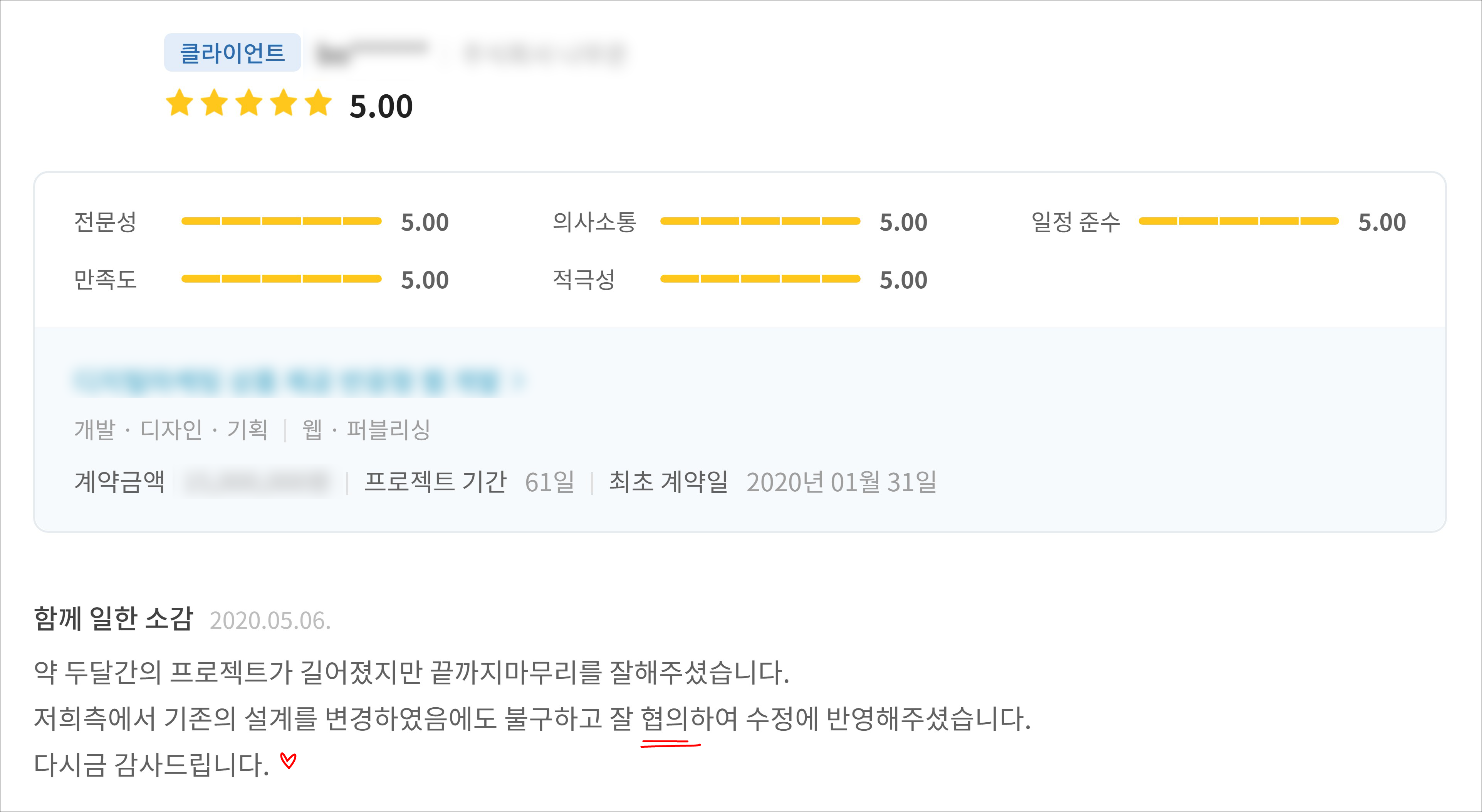1482x812 pixels.
Task: Click the blurred client username
Action: [372, 53]
